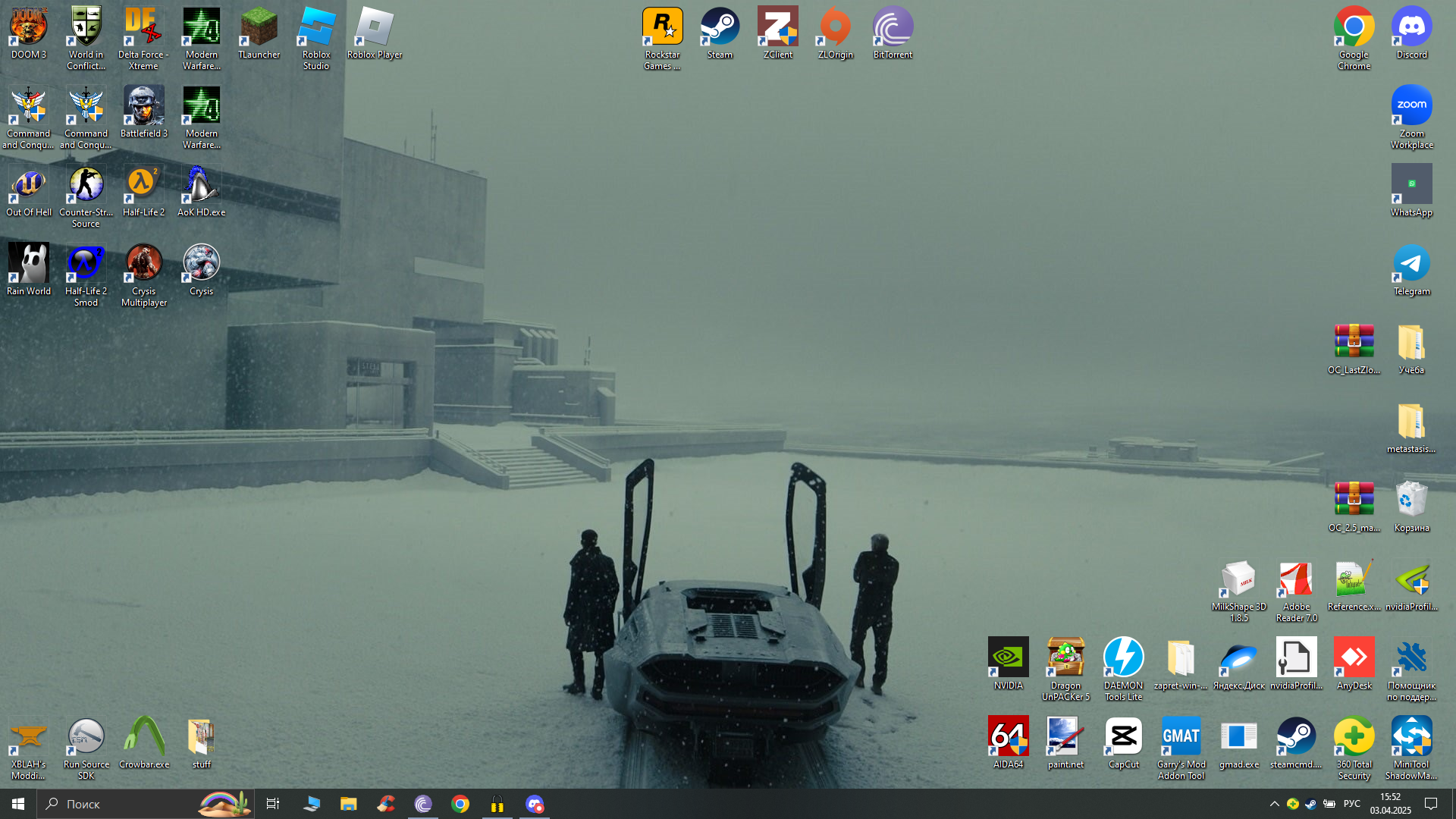
Task: Launch Run Source SDK shortcut
Action: tap(86, 749)
